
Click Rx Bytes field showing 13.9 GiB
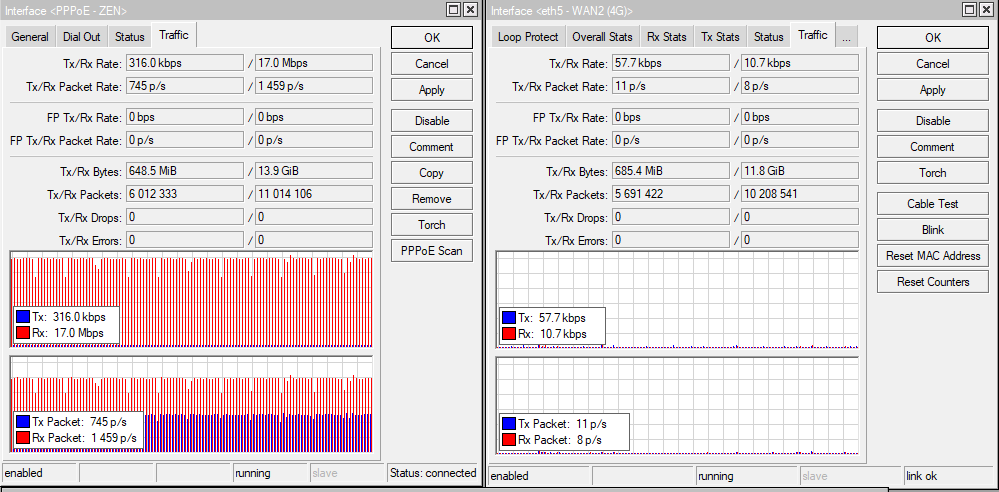pos(314,171)
